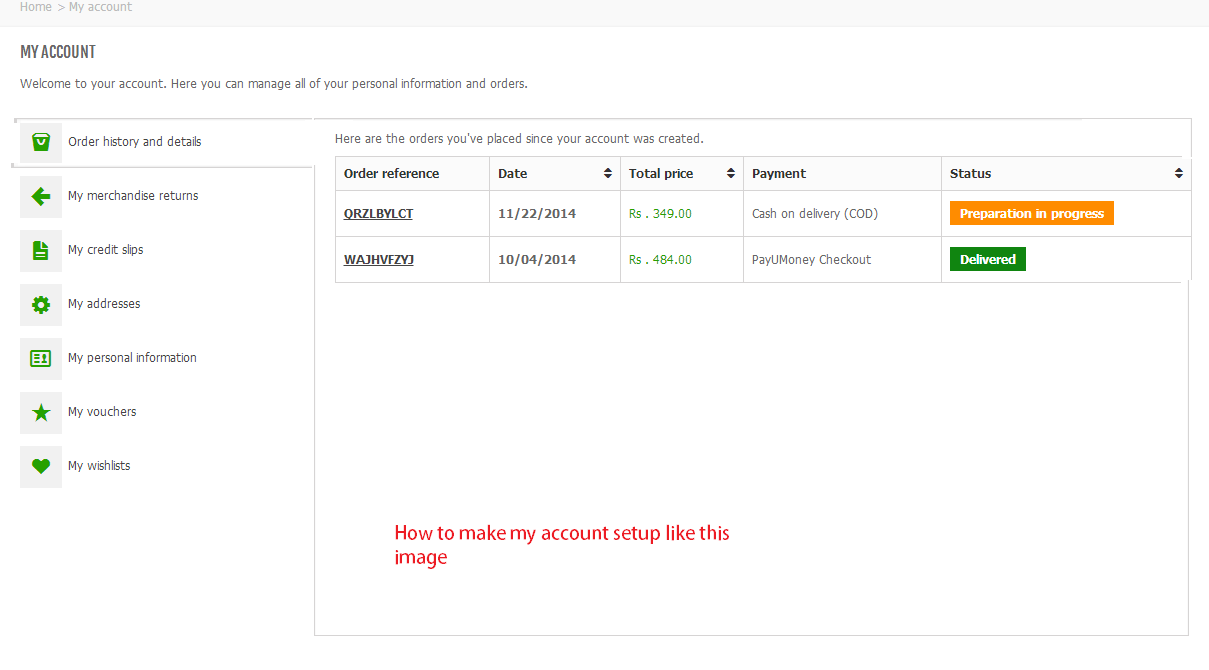Click the vouchers star icon
This screenshot has width=1209, height=670.
pyautogui.click(x=41, y=412)
